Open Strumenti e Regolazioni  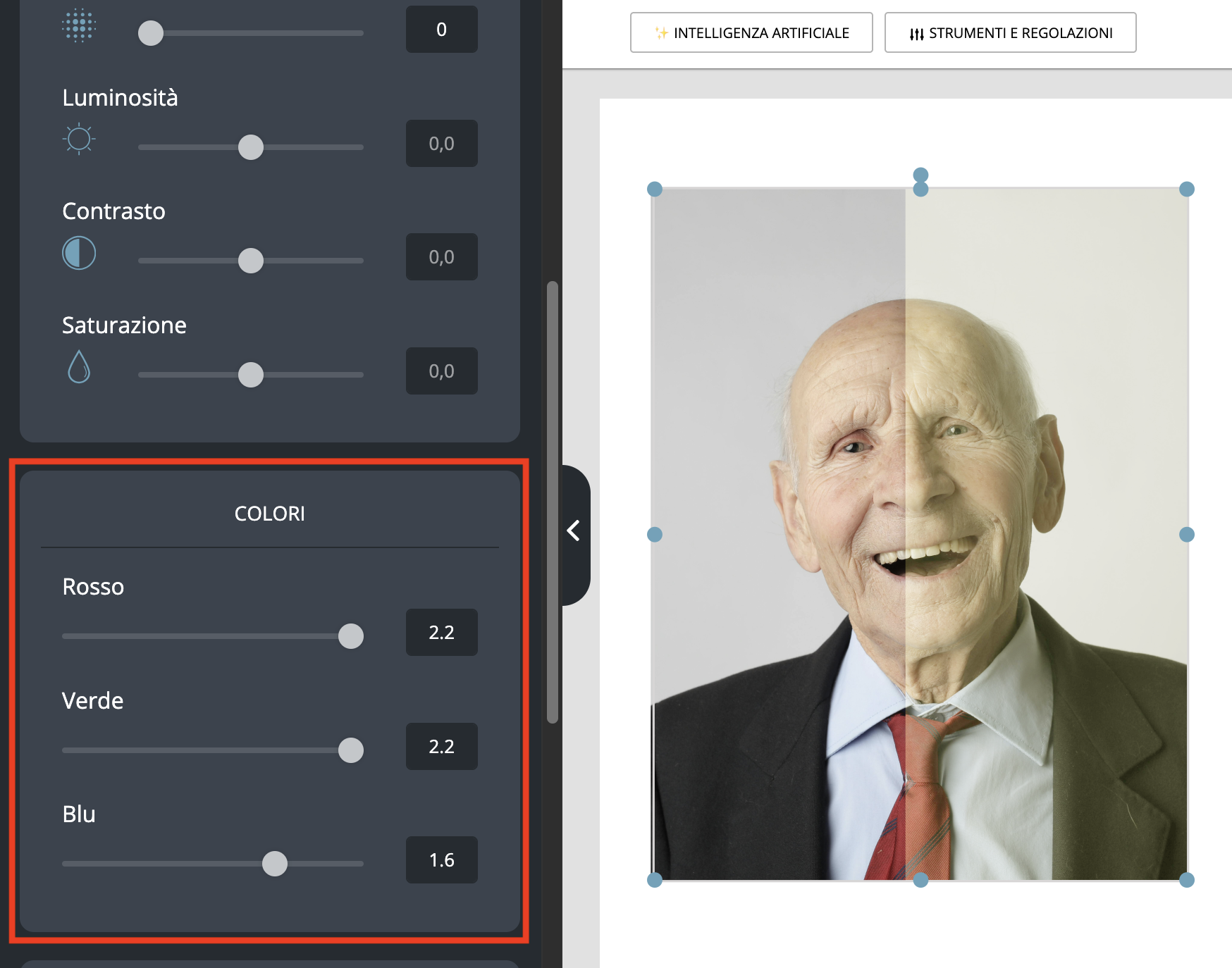click(1010, 32)
